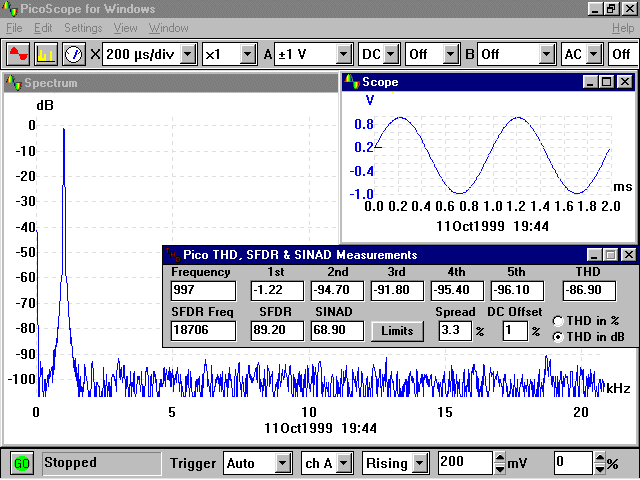Open the meter view toolbar icon
Viewport: 640px width, 480px height.
(x=74, y=53)
